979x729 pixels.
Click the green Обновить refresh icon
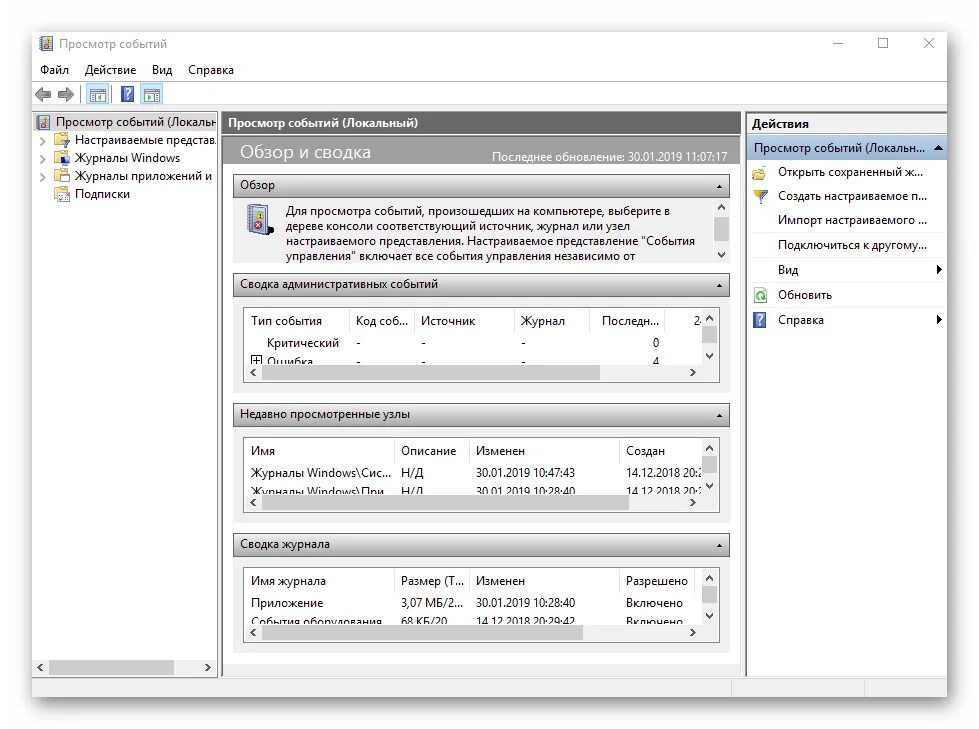click(760, 295)
